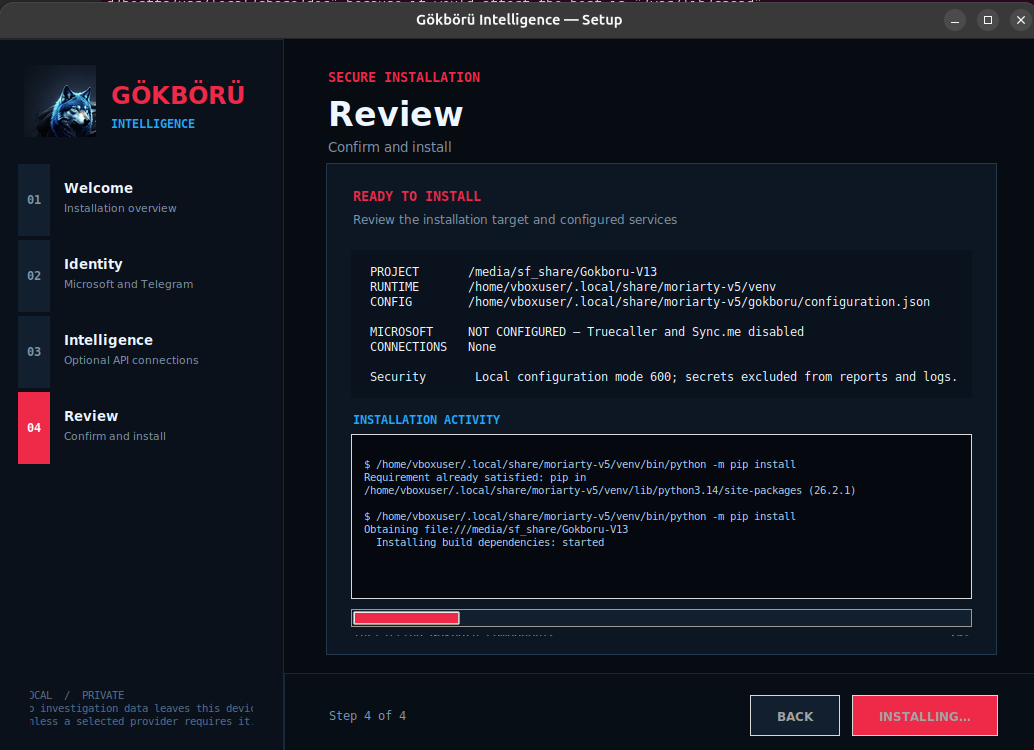Screen dimensions: 1034x750
Task: Click the 'Installation overview' step subtitle
Action: [x=120, y=208]
